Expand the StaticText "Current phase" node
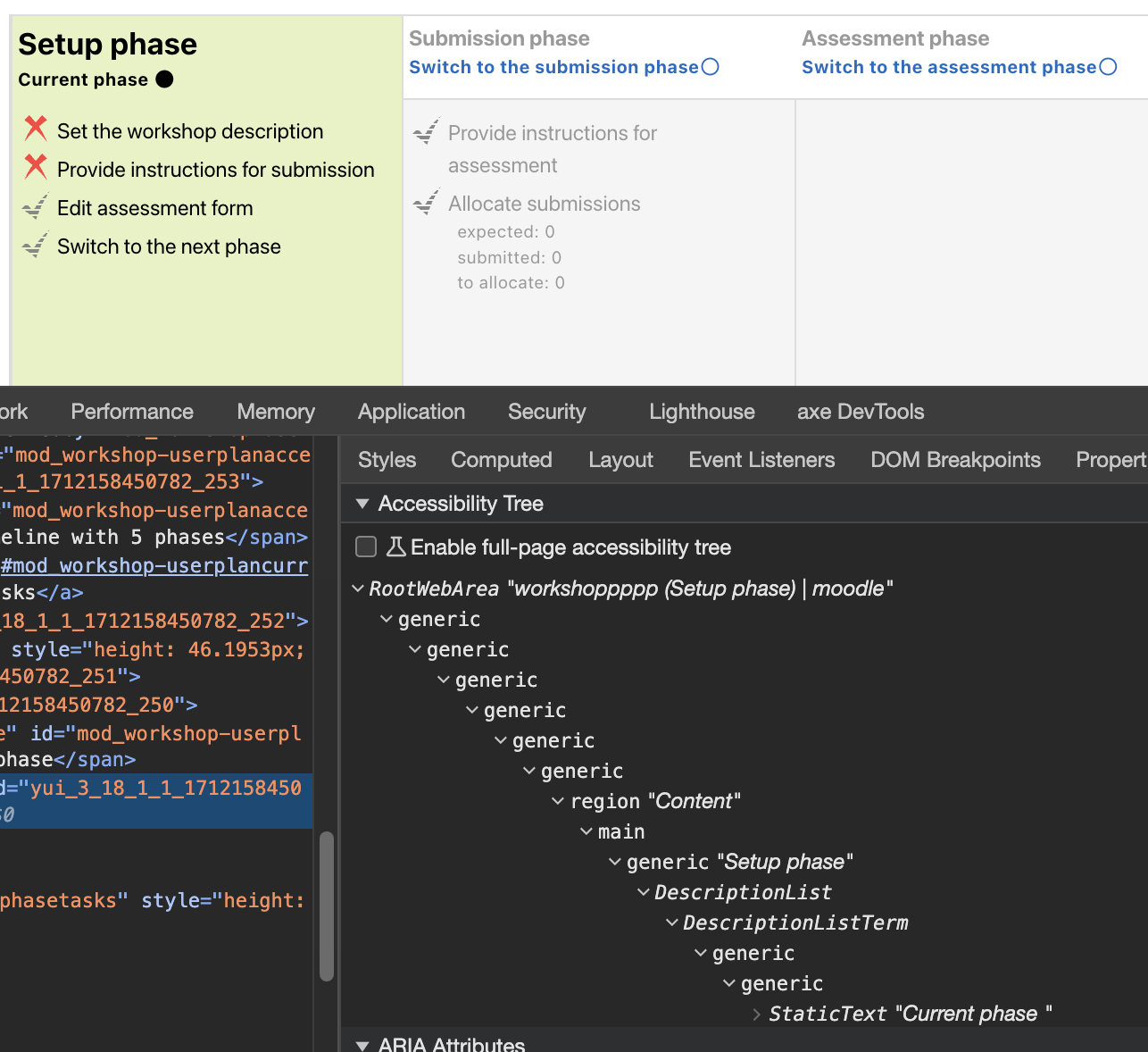1148x1052 pixels. click(757, 1014)
